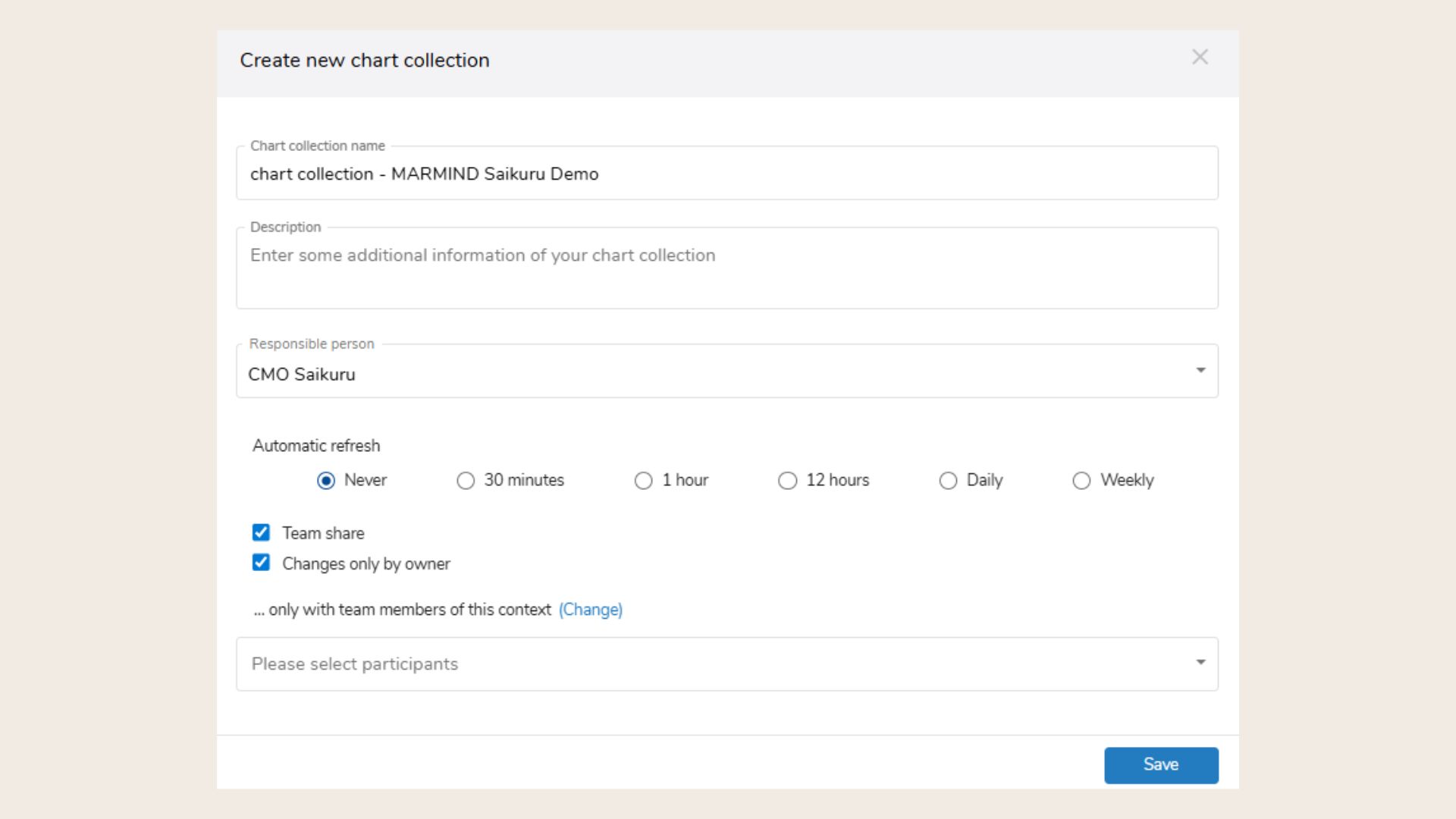Close the Create new chart collection dialog
This screenshot has width=1456, height=819.
[x=1200, y=57]
